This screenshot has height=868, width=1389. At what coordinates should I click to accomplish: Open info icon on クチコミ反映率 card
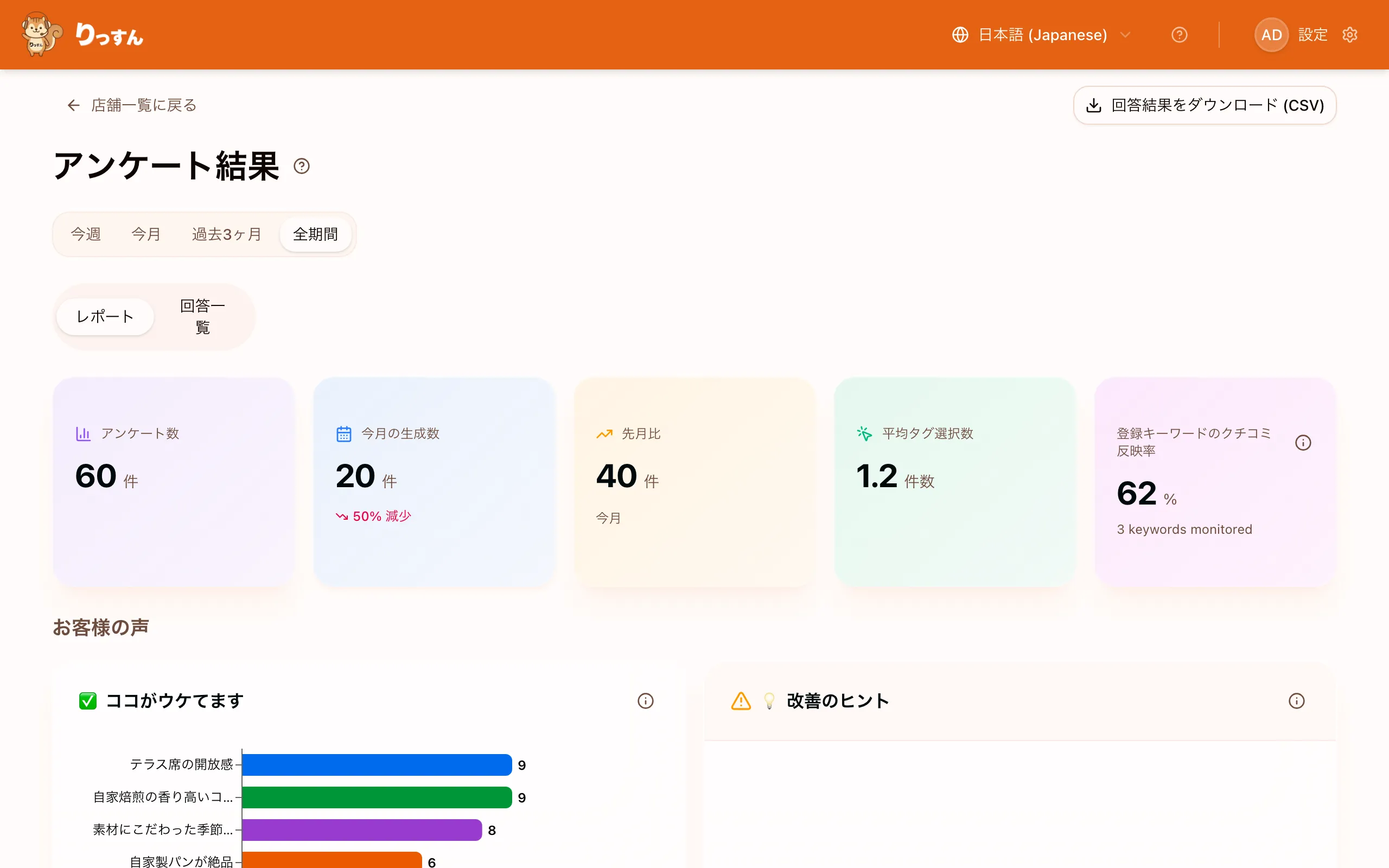pyautogui.click(x=1303, y=443)
